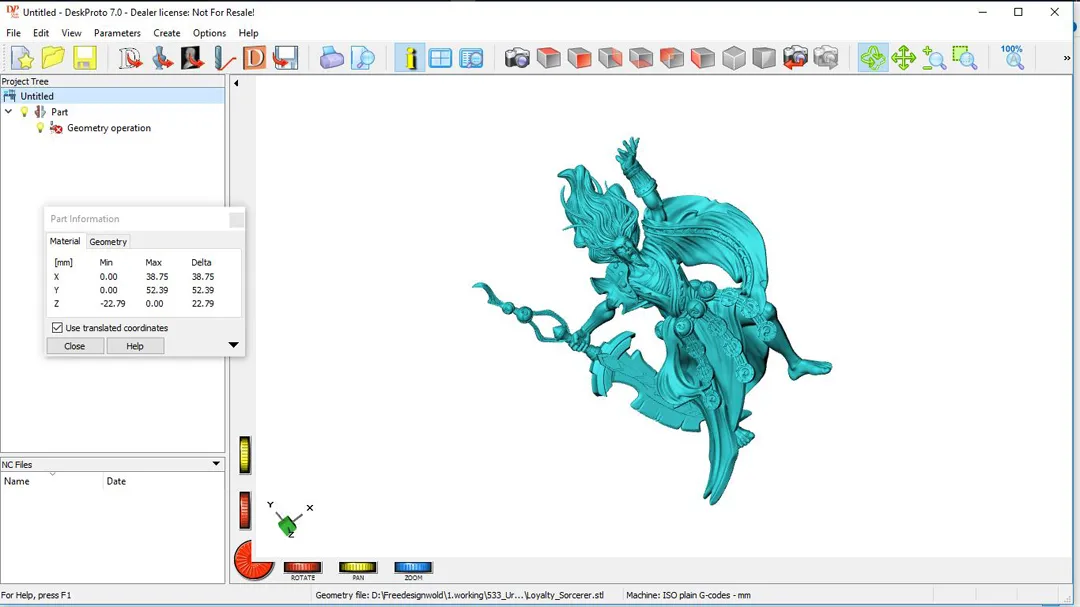The height and width of the screenshot is (607, 1080).
Task: Expand the toolbar overflow chevron
Action: 1067,59
